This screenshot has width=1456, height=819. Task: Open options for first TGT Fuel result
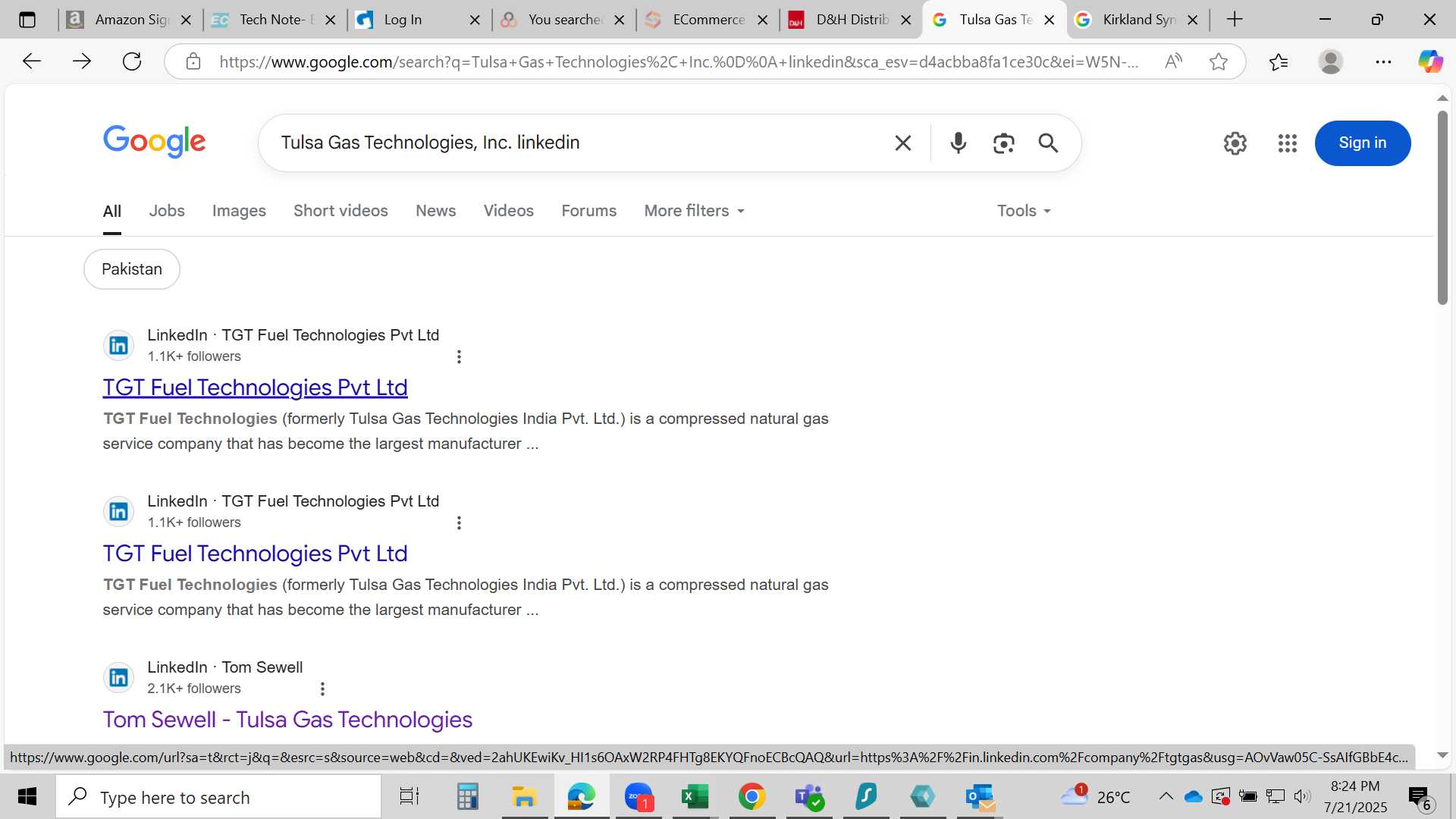(459, 356)
